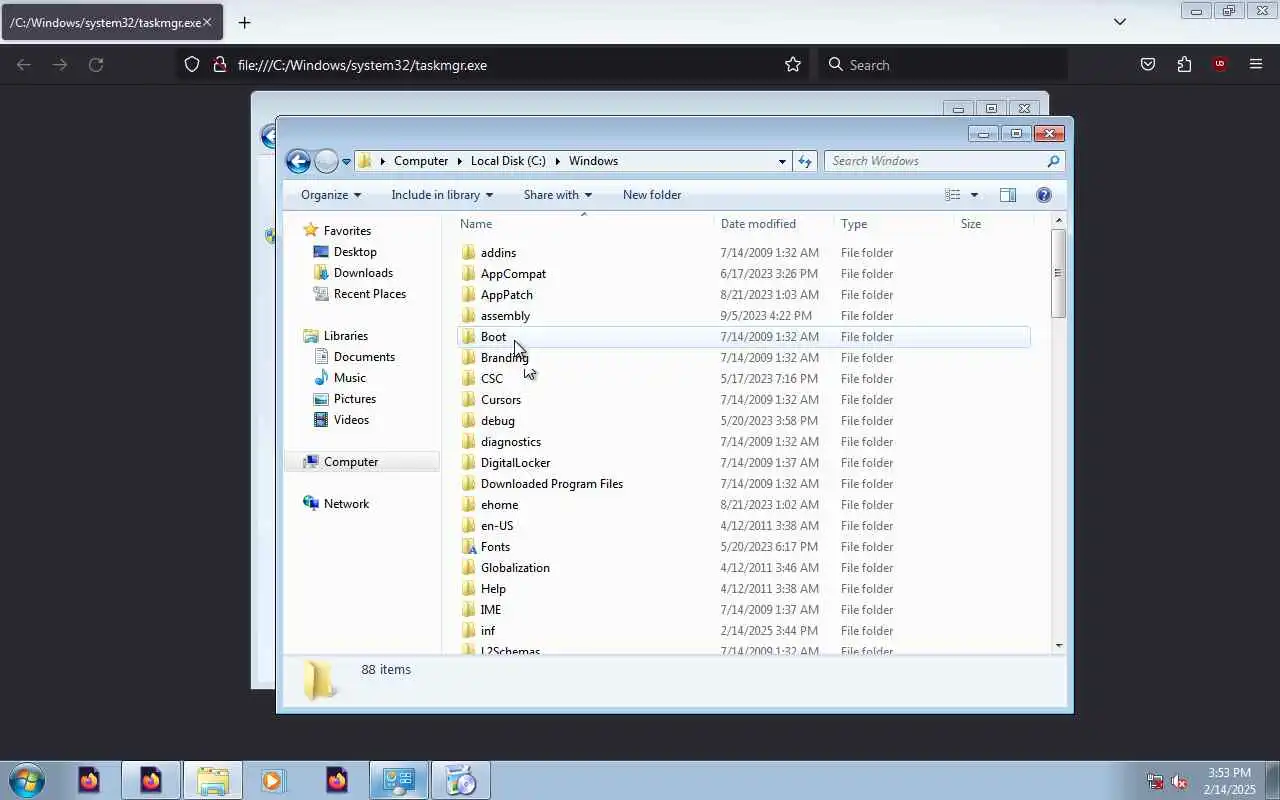The image size is (1280, 800).
Task: Toggle the preview pane button
Action: (1008, 195)
